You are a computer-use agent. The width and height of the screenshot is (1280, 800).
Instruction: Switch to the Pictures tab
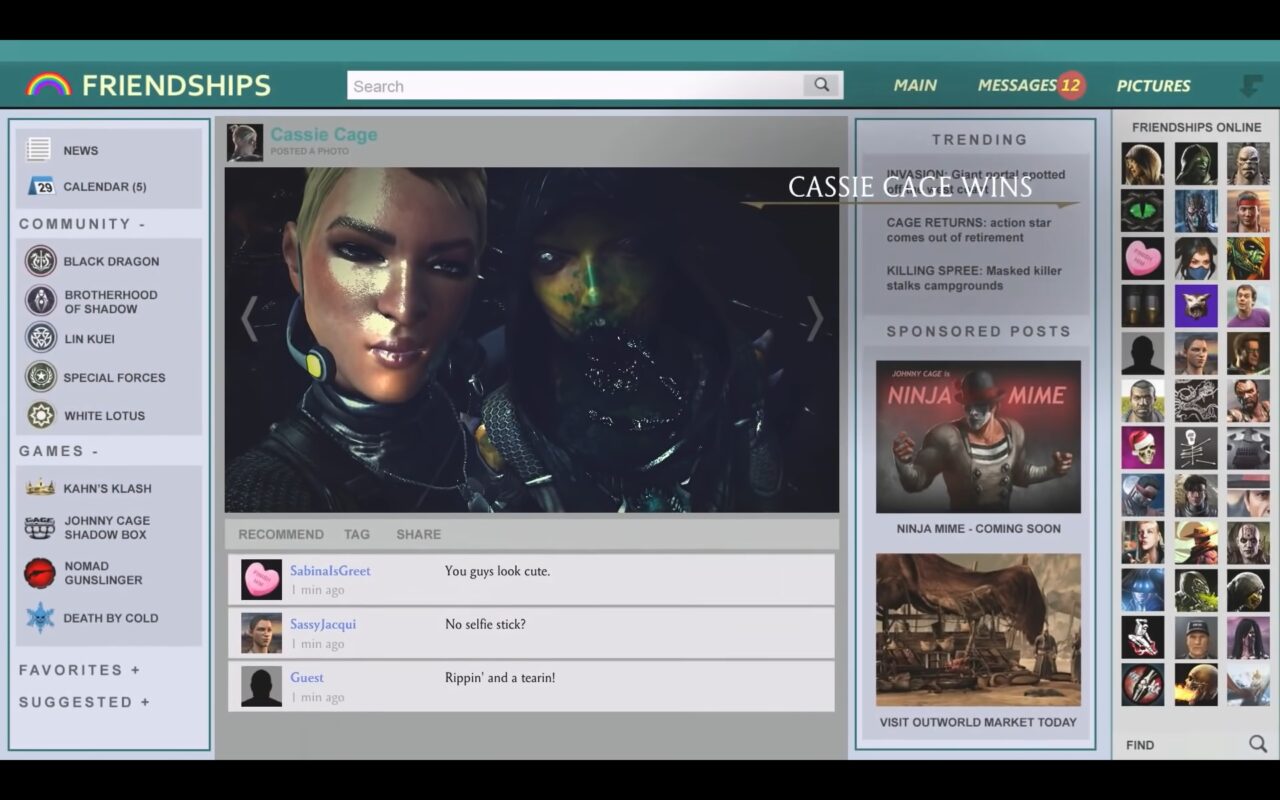click(x=1153, y=86)
